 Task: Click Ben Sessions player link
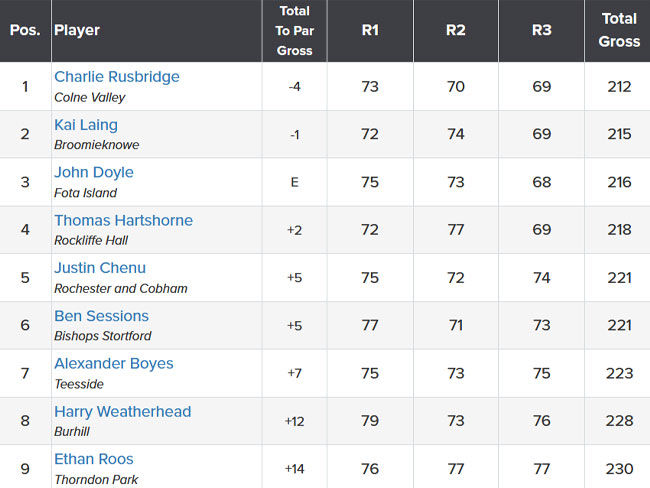click(101, 316)
